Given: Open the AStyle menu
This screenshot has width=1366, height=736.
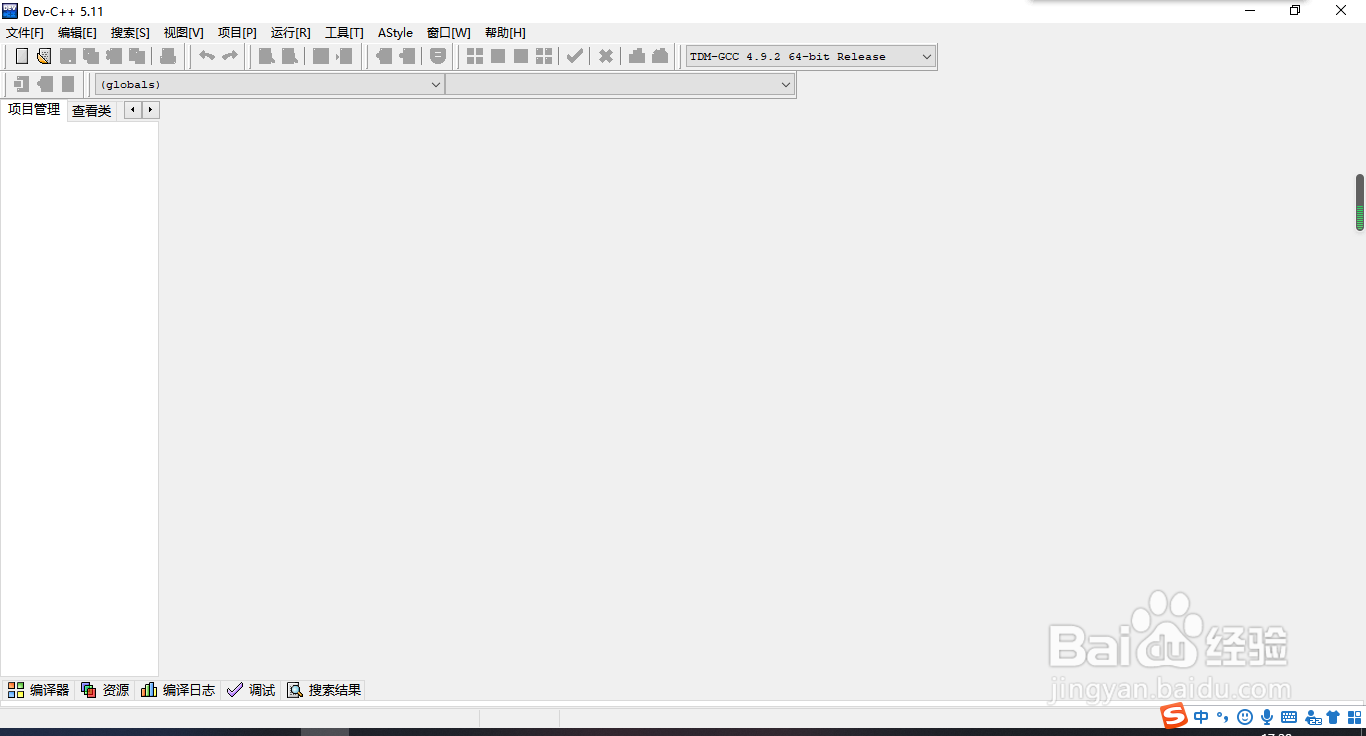Looking at the screenshot, I should pyautogui.click(x=395, y=33).
